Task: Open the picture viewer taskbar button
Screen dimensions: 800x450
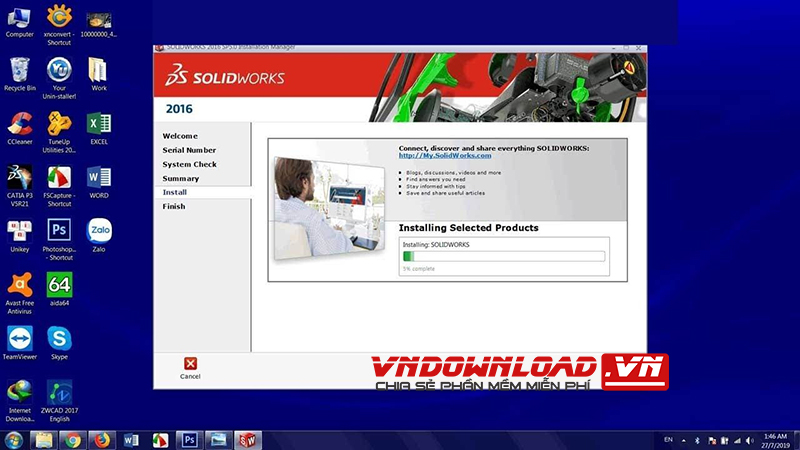Action: [x=218, y=440]
